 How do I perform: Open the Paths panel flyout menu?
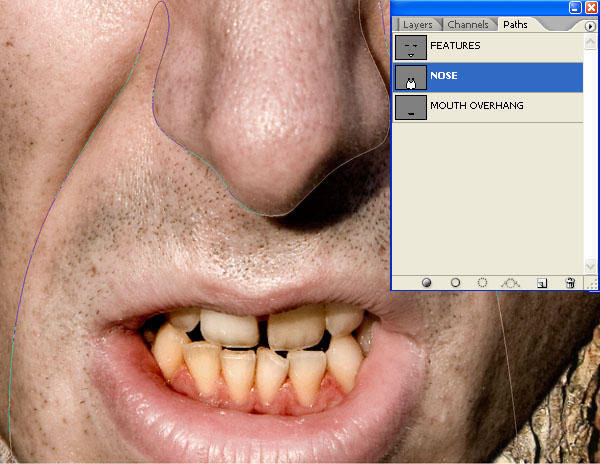pos(589,25)
